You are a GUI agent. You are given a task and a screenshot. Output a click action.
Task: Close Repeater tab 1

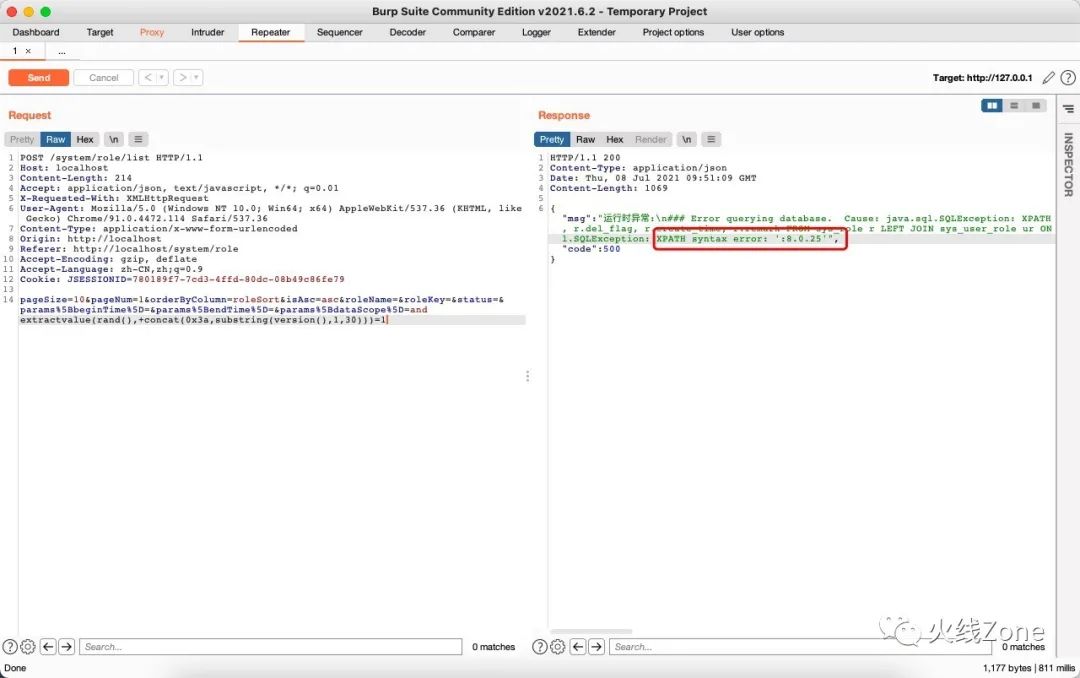pos(28,51)
